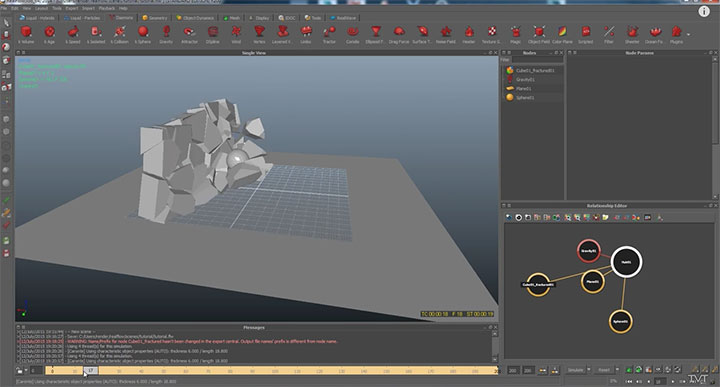Add an Object Field daemon

tap(539, 34)
